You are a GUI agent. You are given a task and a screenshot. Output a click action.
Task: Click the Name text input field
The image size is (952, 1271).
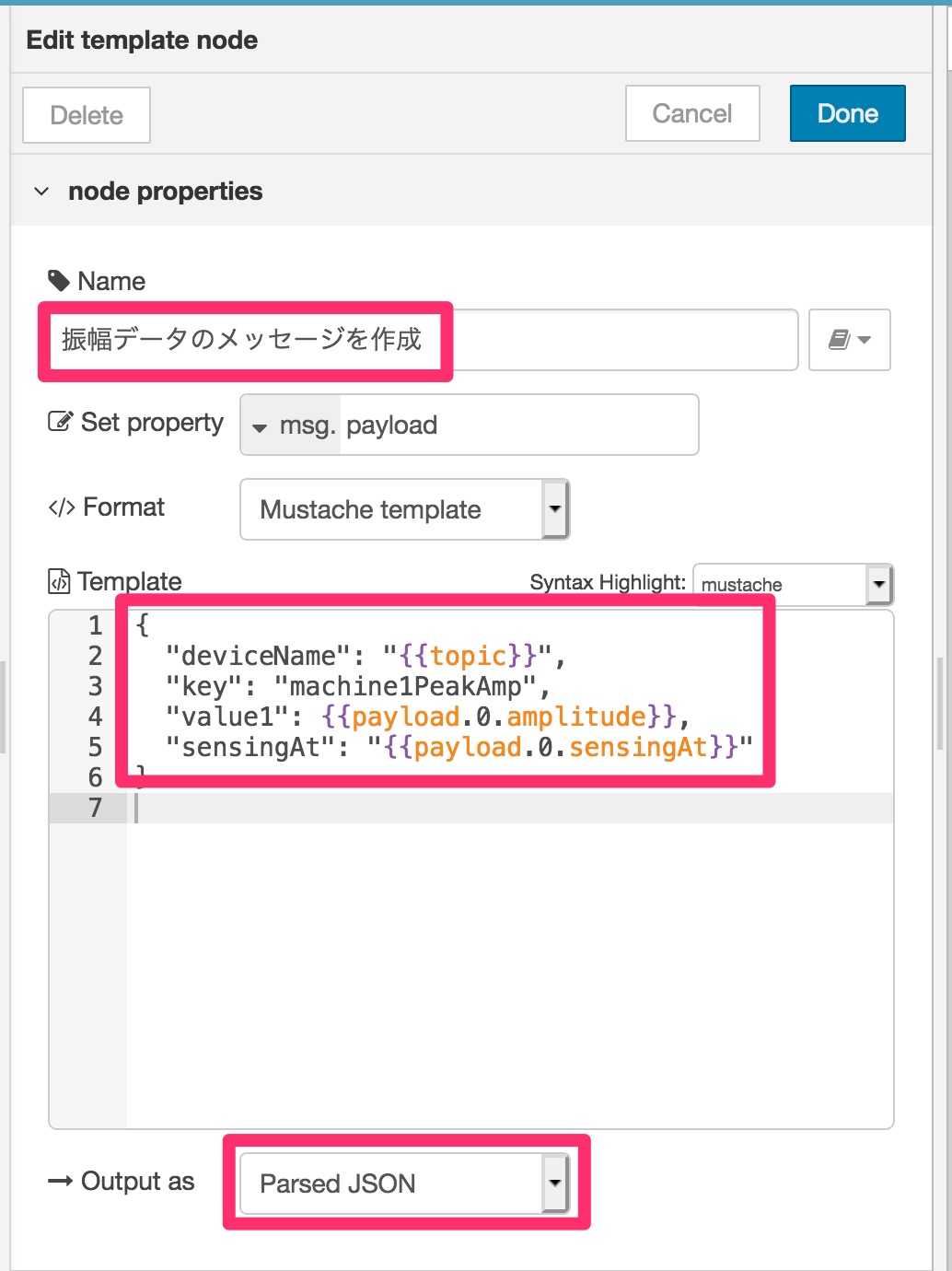[424, 340]
